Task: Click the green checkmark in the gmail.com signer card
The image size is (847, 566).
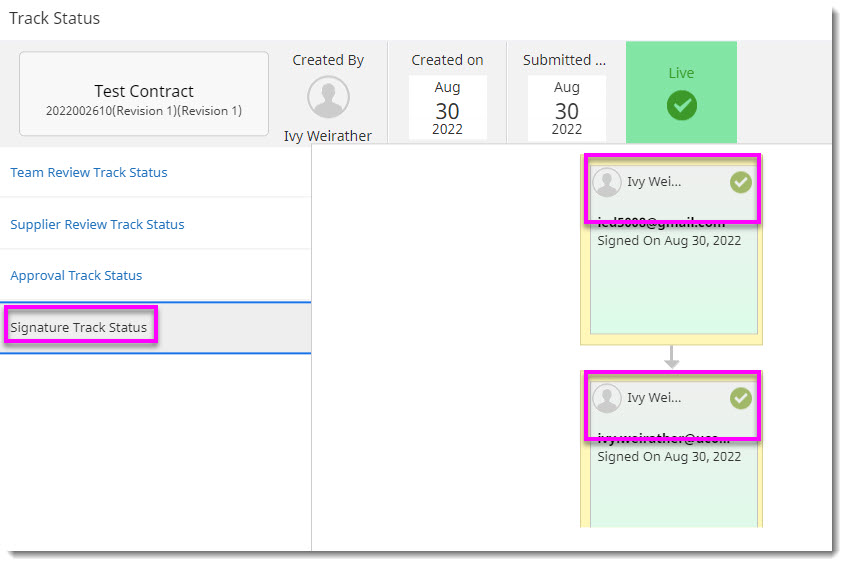Action: click(x=740, y=182)
